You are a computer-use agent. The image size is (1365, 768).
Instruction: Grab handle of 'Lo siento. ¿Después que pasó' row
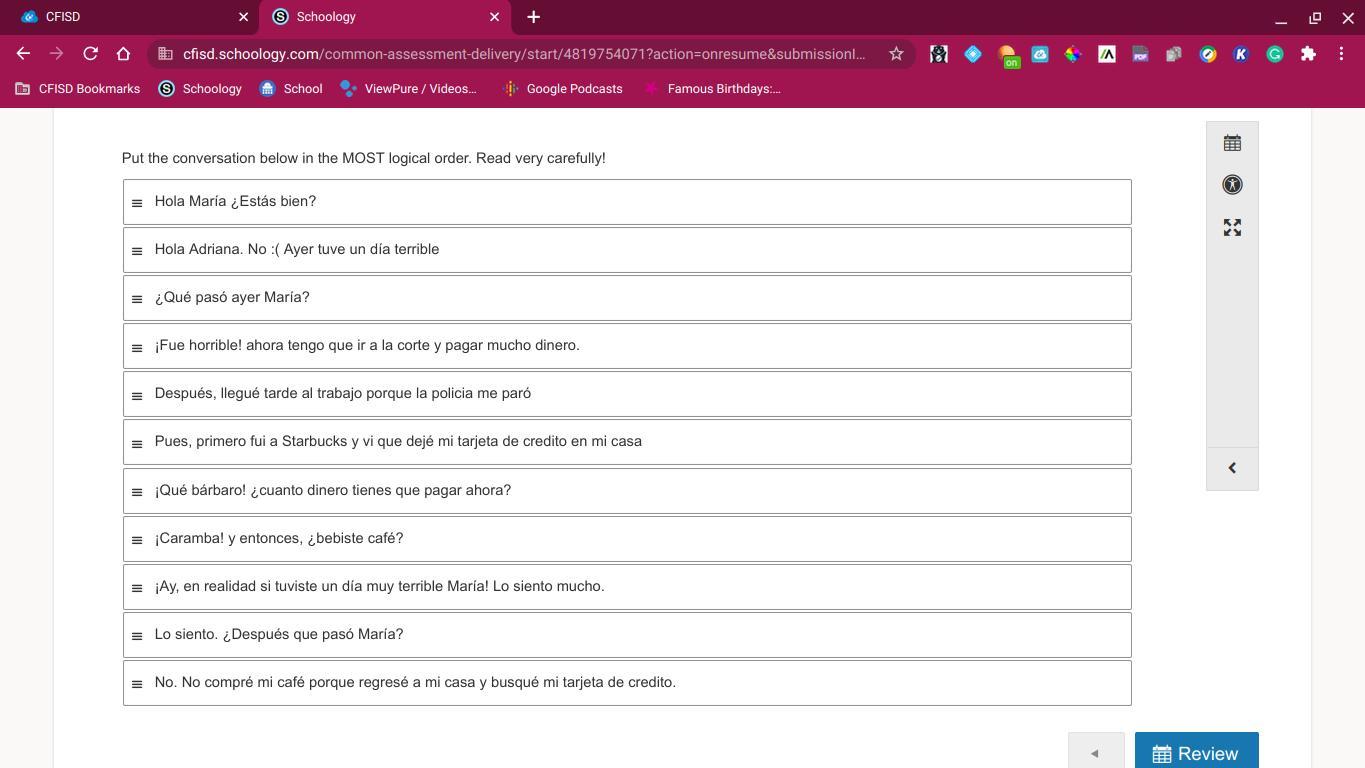[137, 636]
